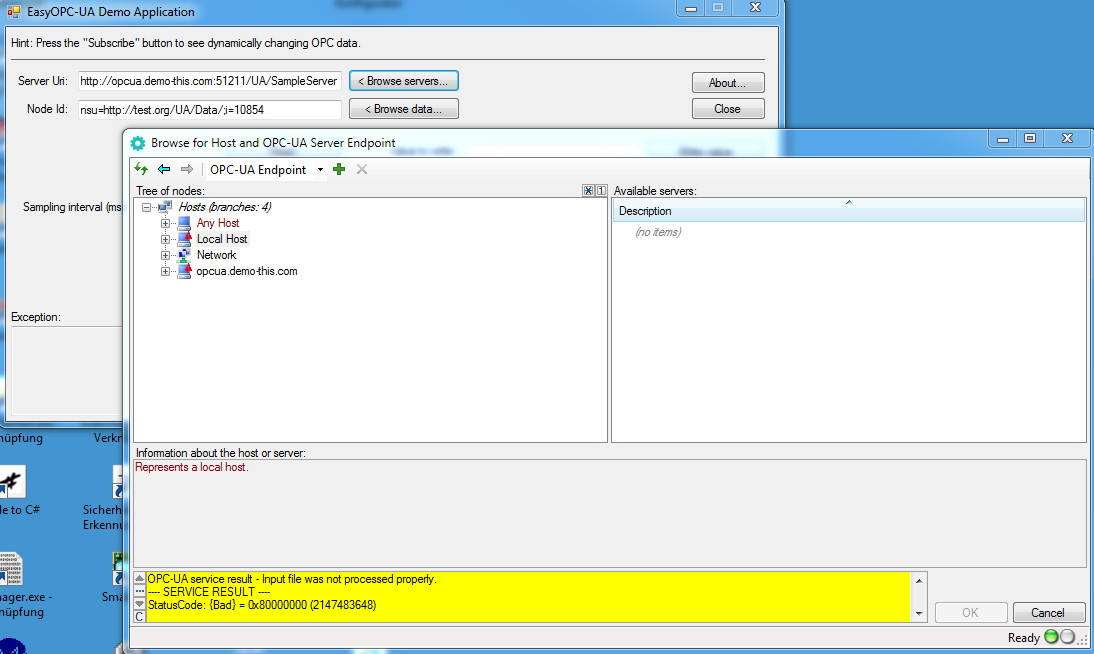This screenshot has height=654, width=1094.
Task: Click the Close button in demo application
Action: pyautogui.click(x=728, y=109)
